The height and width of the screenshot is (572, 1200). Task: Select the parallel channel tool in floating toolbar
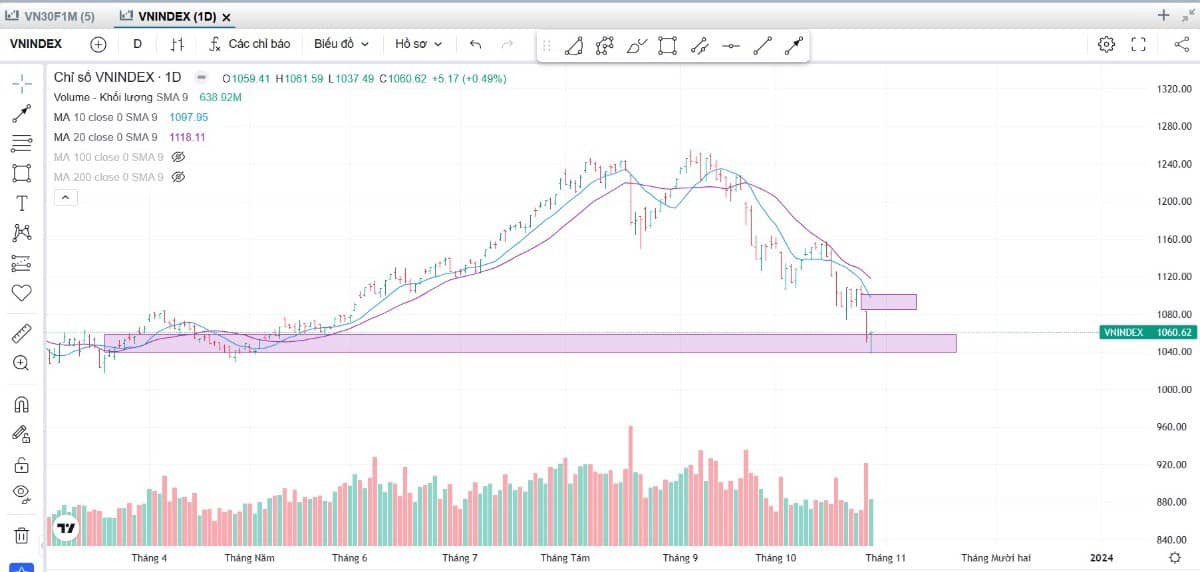click(699, 45)
